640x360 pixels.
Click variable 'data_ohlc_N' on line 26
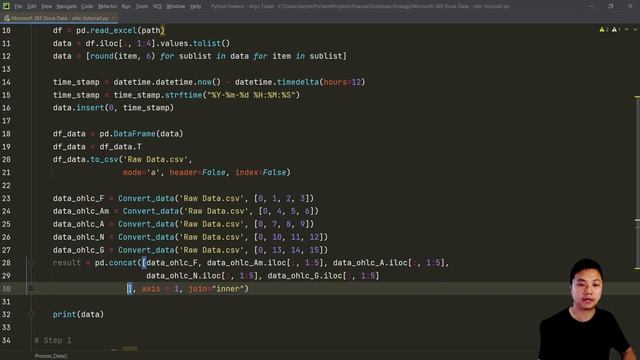78,237
